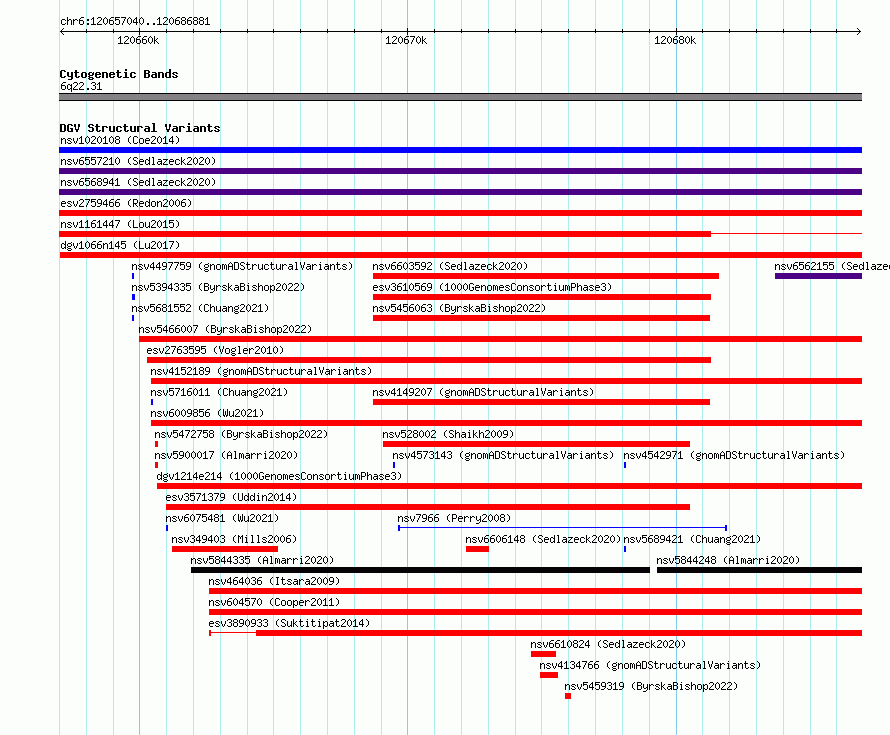This screenshot has height=735, width=890.
Task: Click esv3890933 (Suktitipat2014) label
Action: coord(289,623)
